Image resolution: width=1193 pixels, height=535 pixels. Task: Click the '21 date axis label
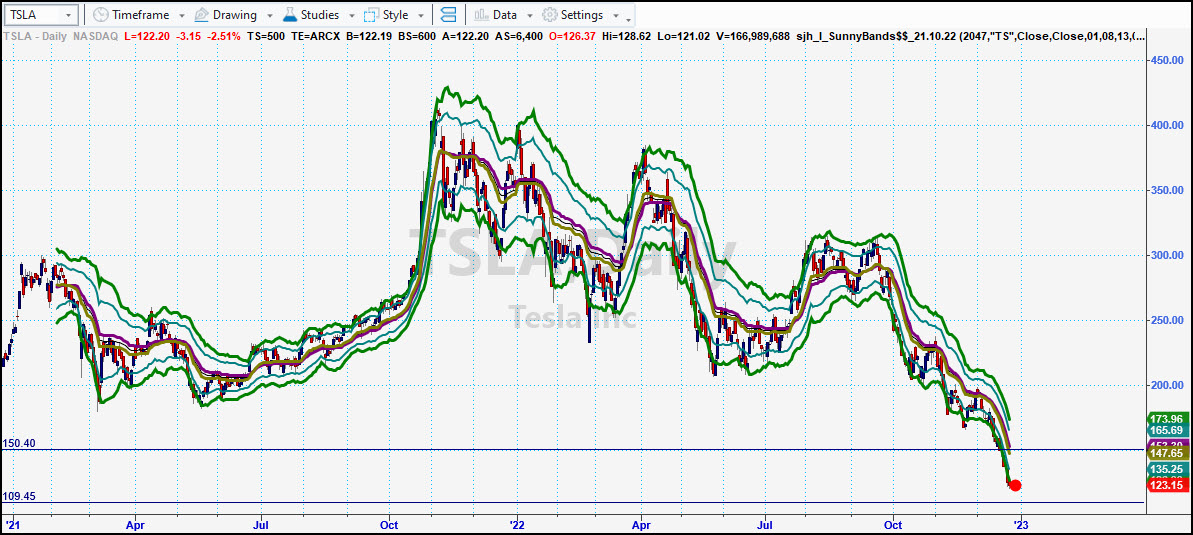[11, 524]
